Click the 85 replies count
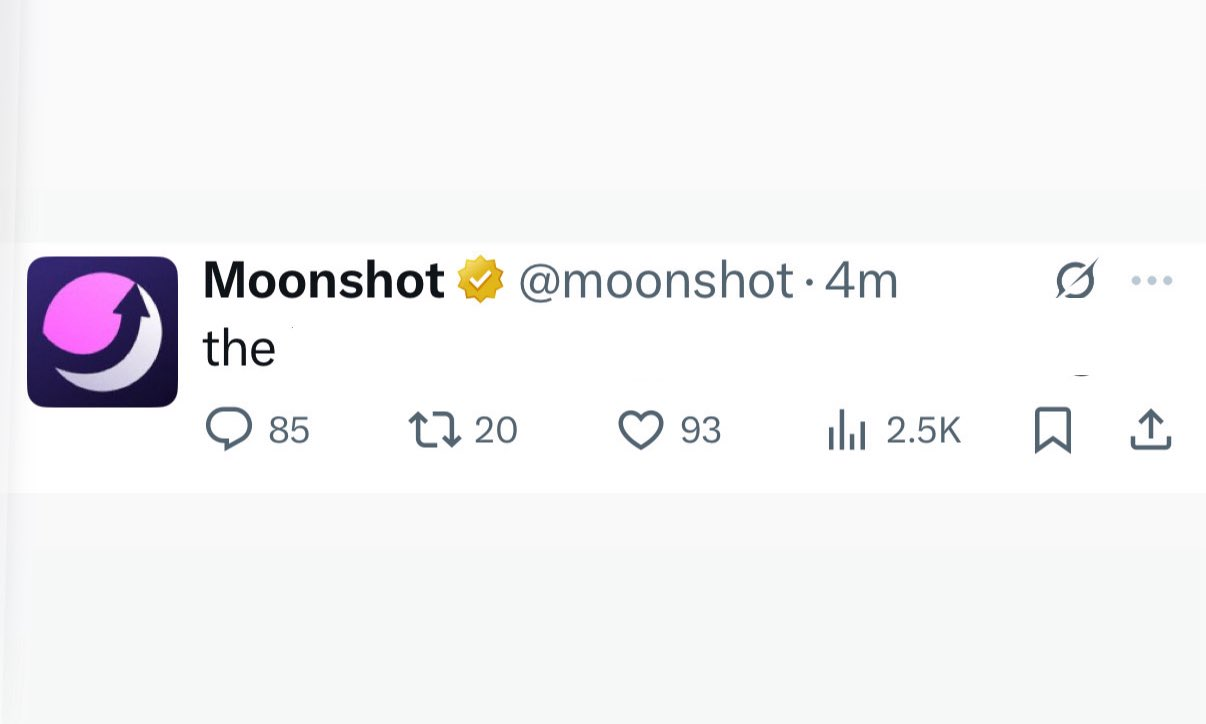The height and width of the screenshot is (724, 1206). tap(289, 431)
